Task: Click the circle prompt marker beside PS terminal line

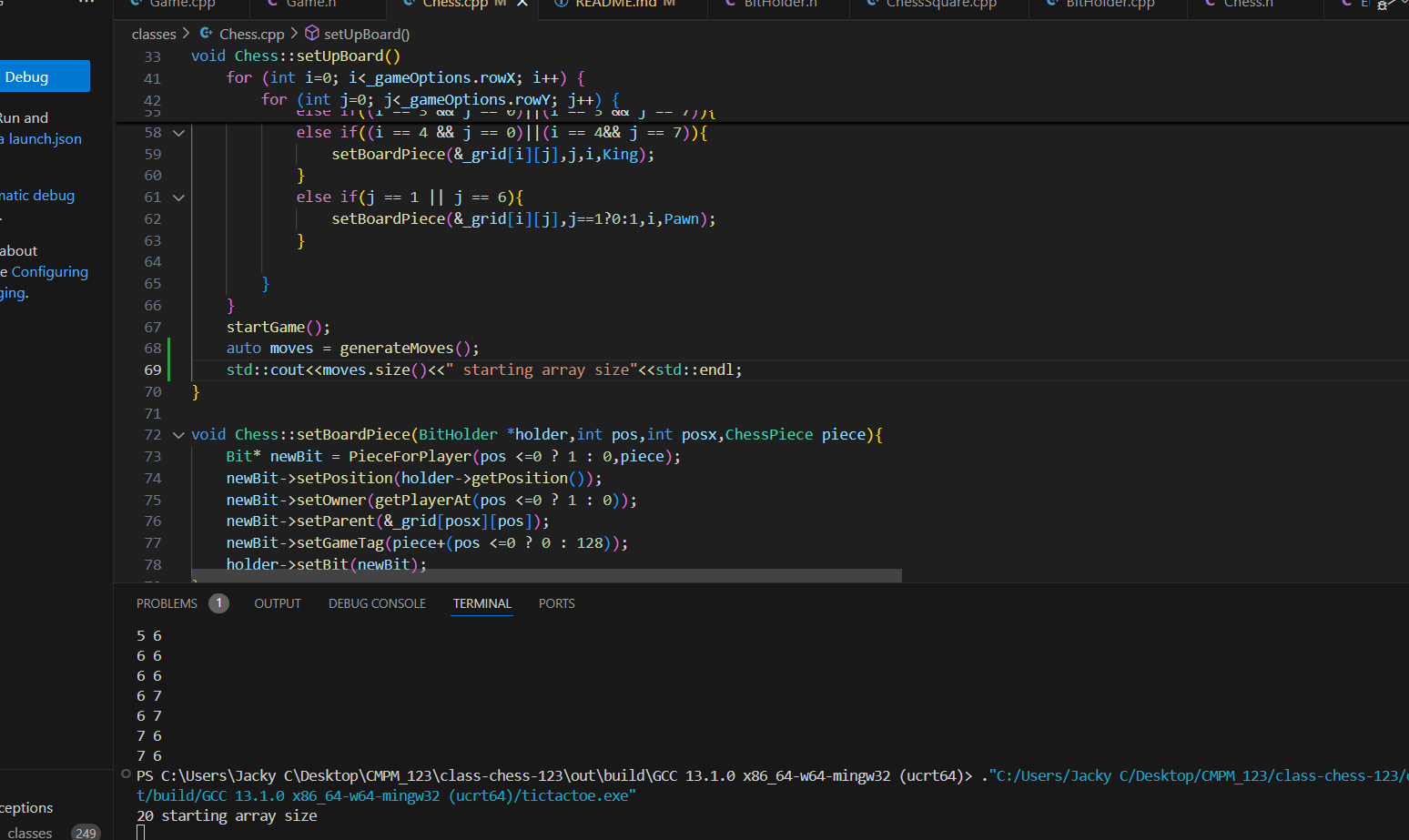Action: (127, 774)
